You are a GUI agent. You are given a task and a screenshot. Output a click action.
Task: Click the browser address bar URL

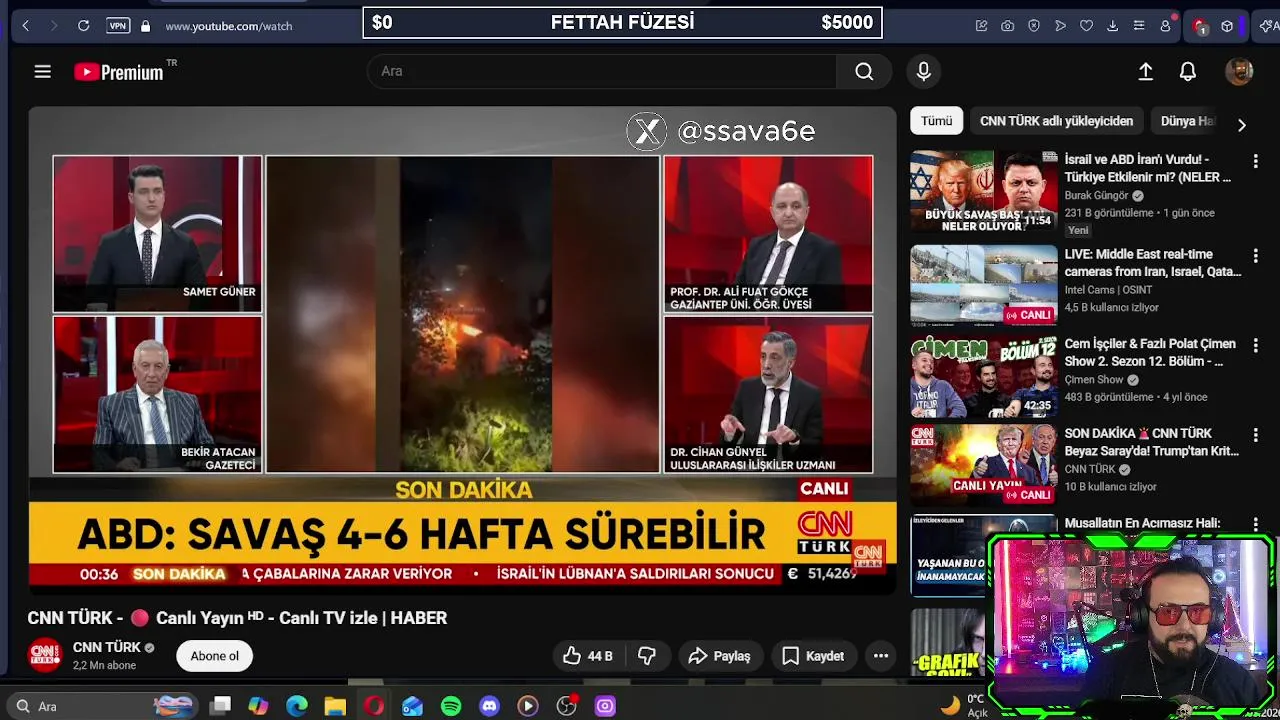pos(229,26)
